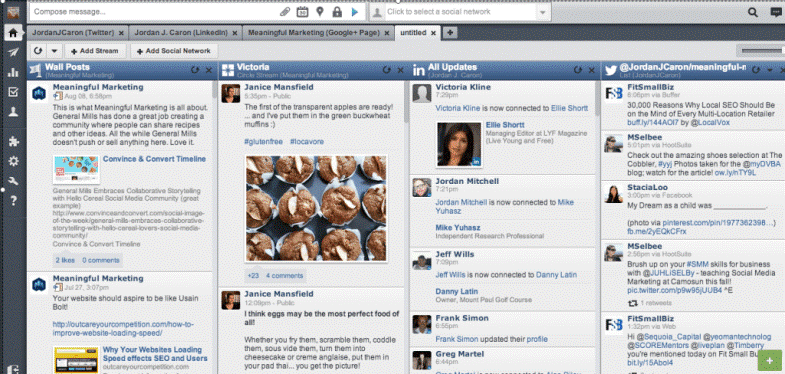Open the refresh interval dropdown arrow
The image size is (785, 374).
point(54,51)
